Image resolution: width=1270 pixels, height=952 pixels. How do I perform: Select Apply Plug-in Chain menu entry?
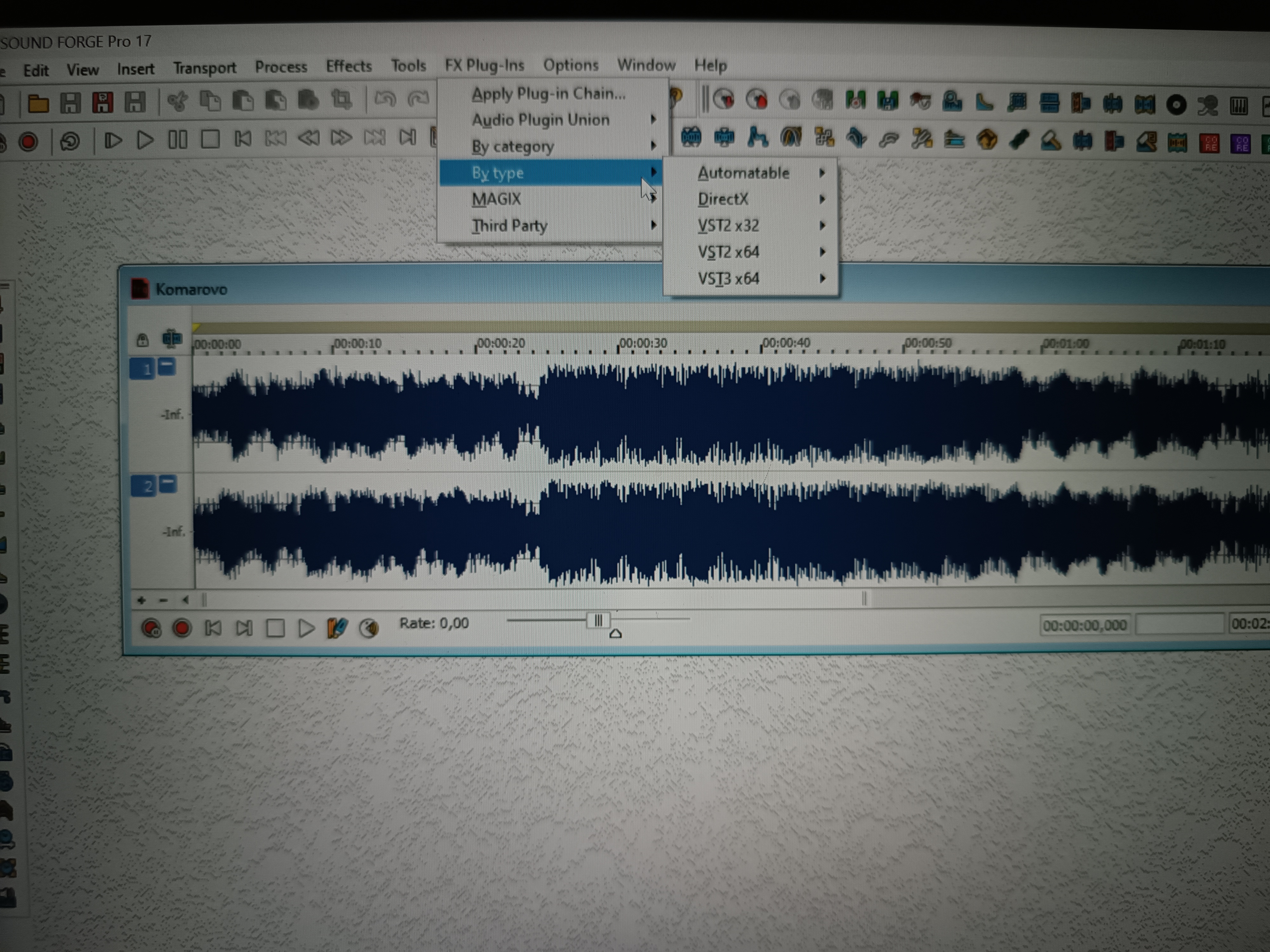pos(551,94)
